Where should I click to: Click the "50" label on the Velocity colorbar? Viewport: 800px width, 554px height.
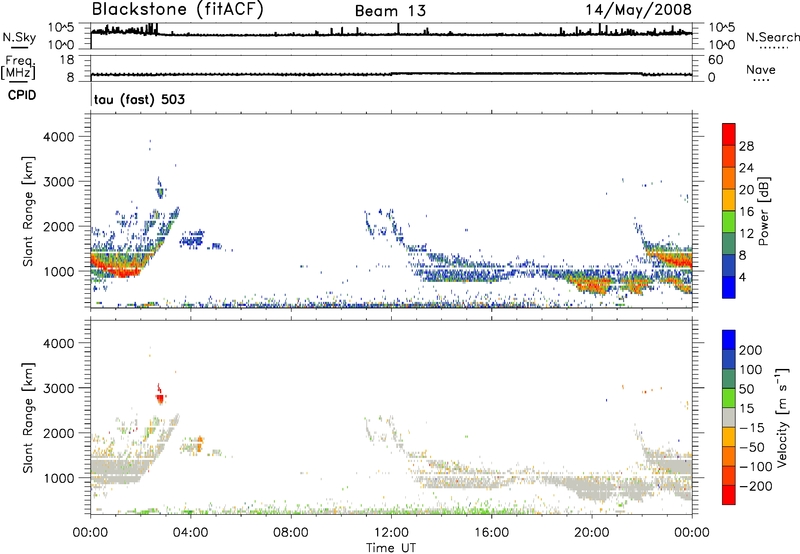click(747, 389)
